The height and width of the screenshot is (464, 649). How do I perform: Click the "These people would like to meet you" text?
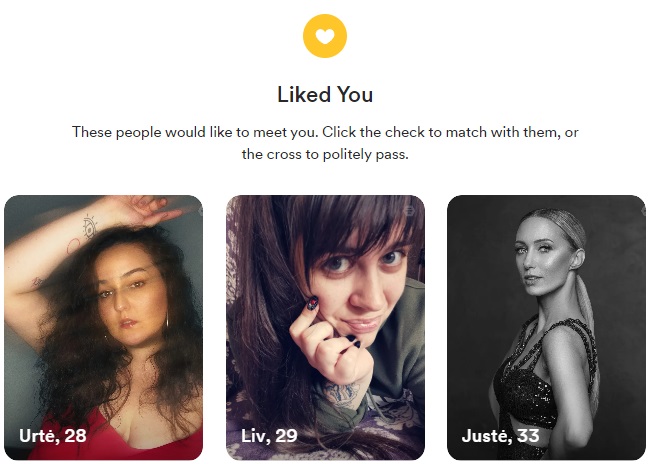point(195,132)
